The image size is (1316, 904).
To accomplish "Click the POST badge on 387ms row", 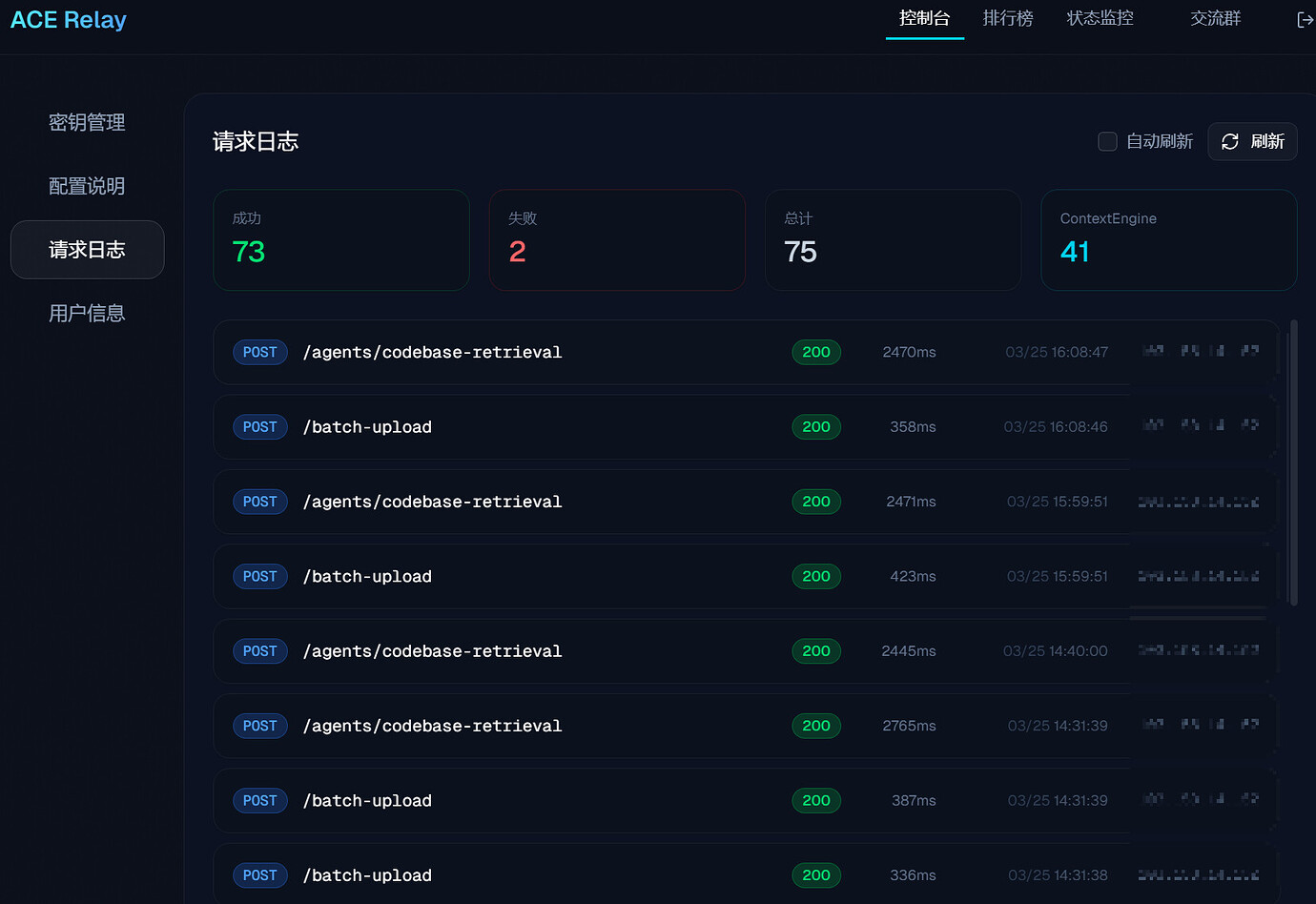I will pos(260,800).
